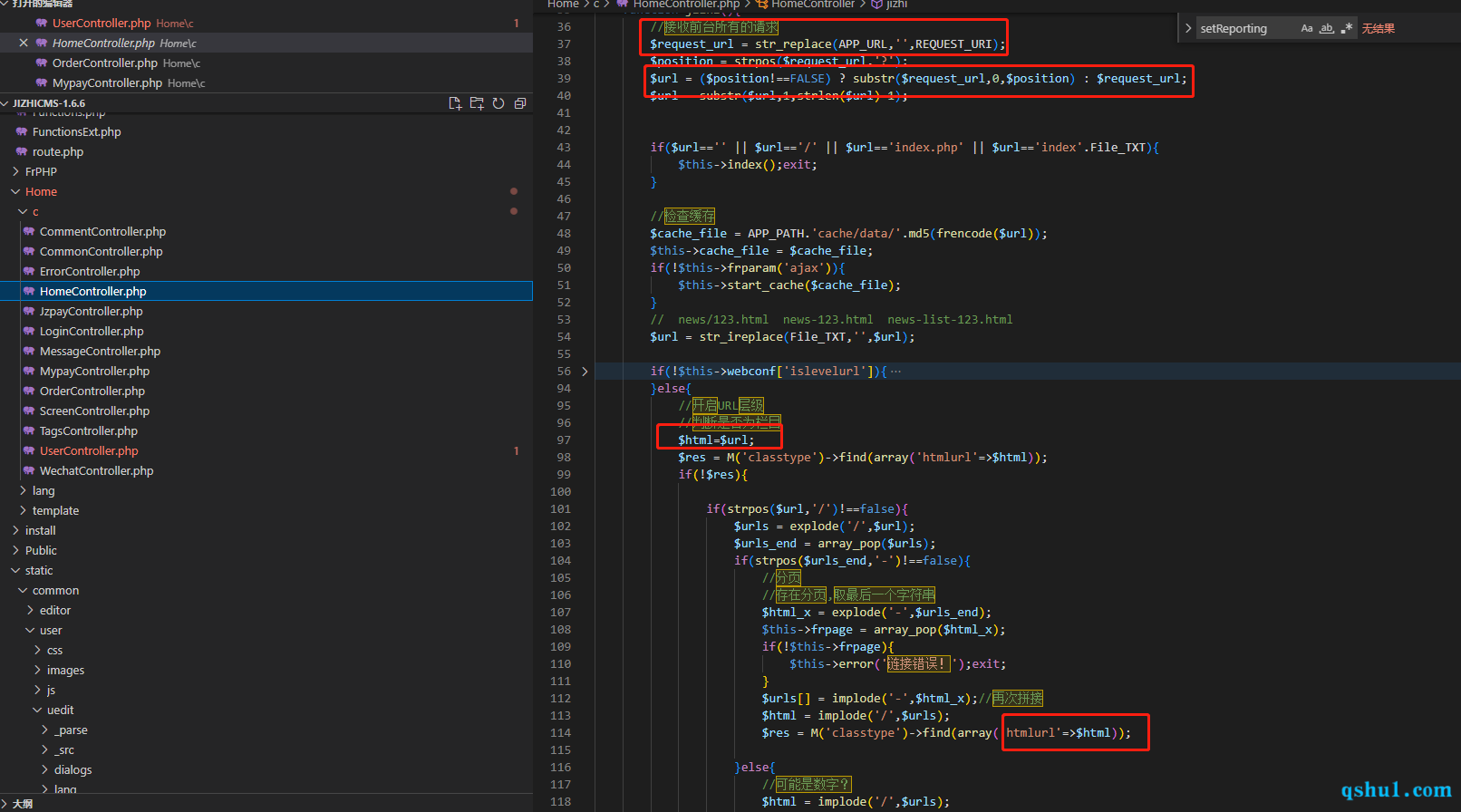Collapse the Home folder
Image resolution: width=1461 pixels, height=812 pixels.
pyautogui.click(x=16, y=191)
